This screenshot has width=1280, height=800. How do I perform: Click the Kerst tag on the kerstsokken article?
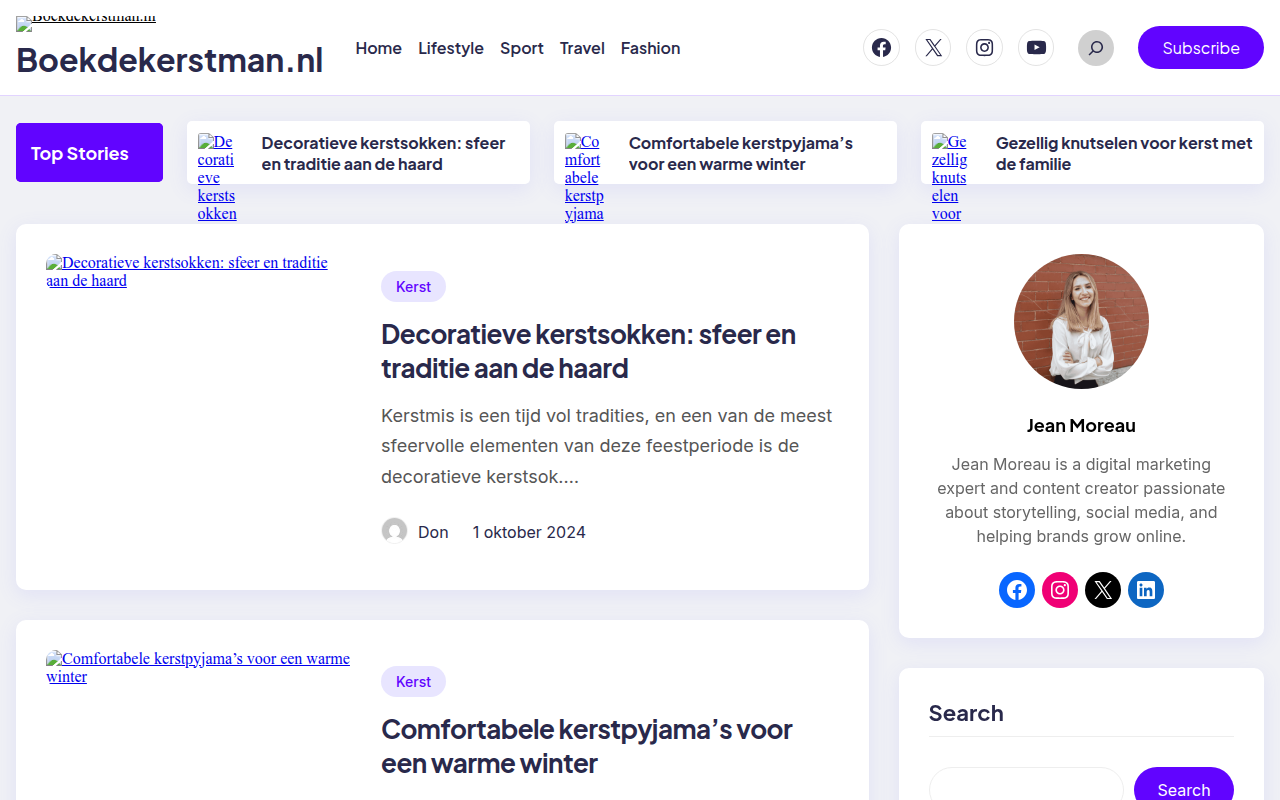pyautogui.click(x=413, y=287)
